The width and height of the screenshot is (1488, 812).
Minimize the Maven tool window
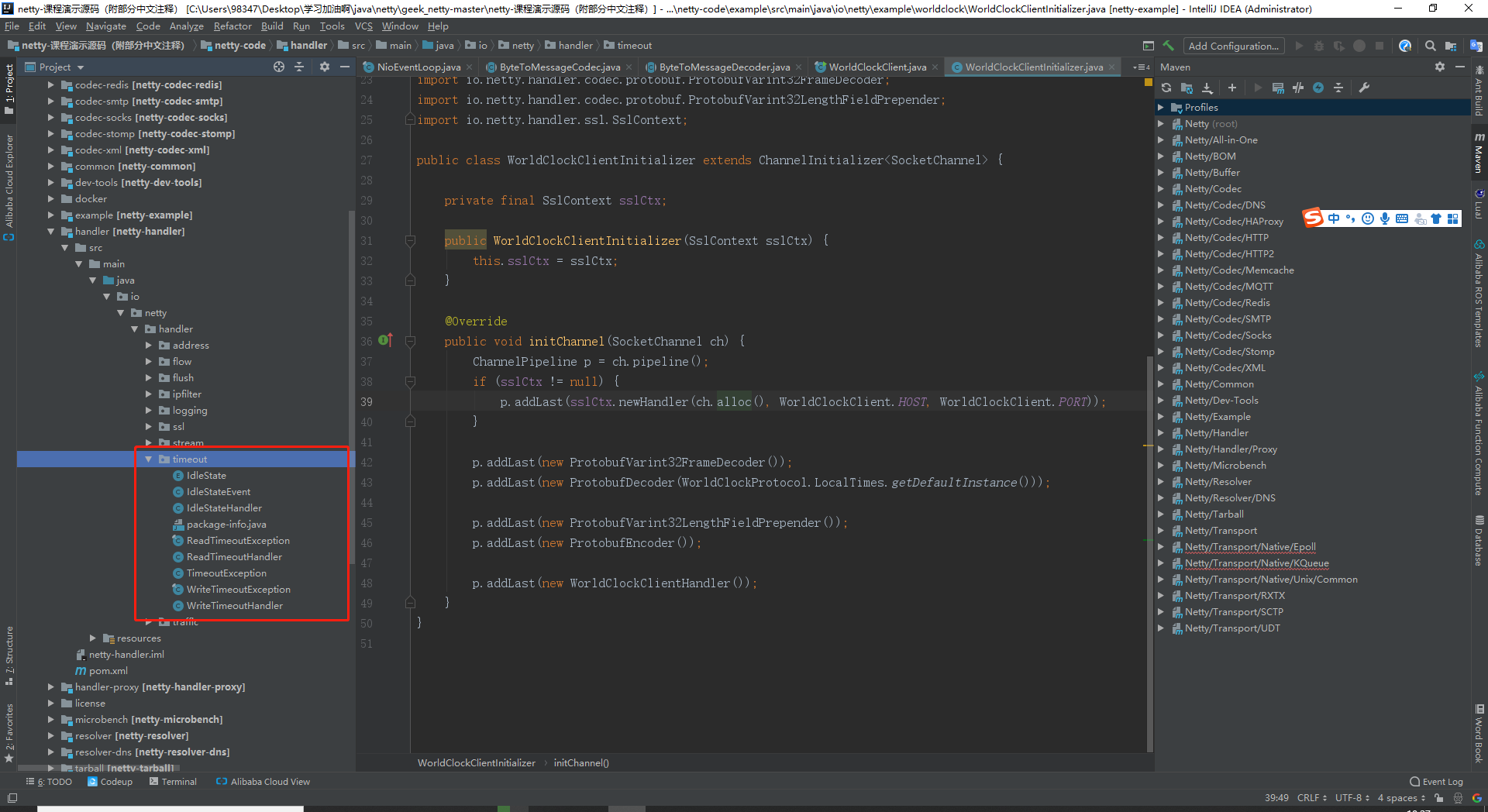(1460, 67)
